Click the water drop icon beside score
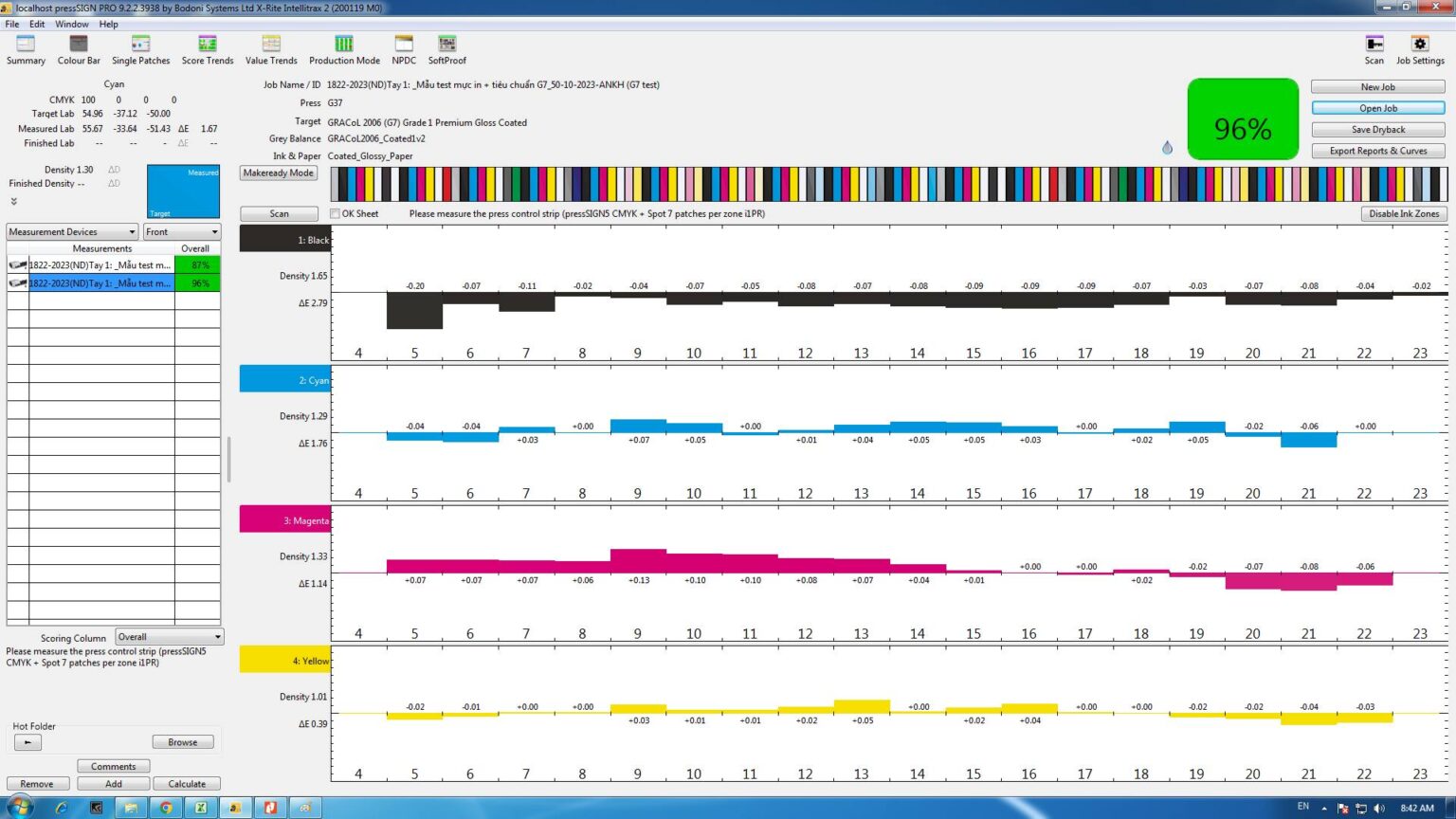1456x819 pixels. pos(1167,147)
